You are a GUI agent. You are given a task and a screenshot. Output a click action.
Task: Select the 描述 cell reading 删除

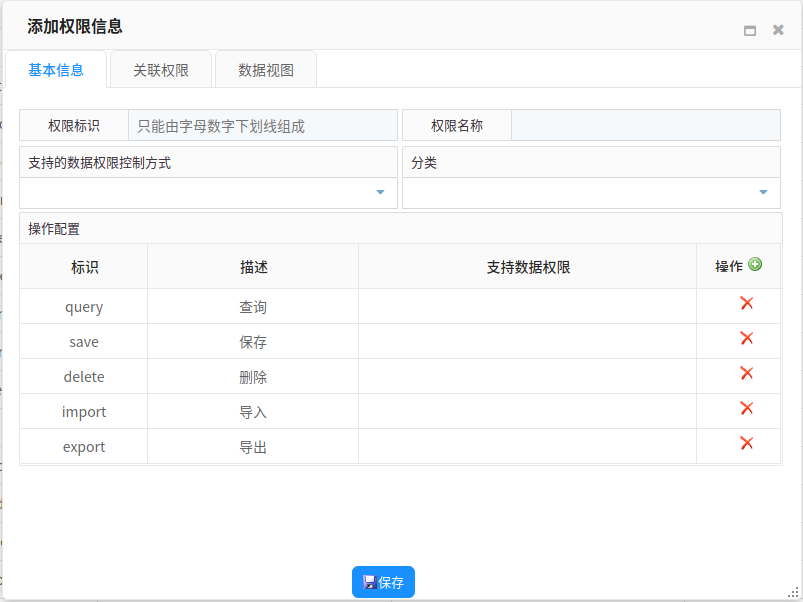[253, 377]
